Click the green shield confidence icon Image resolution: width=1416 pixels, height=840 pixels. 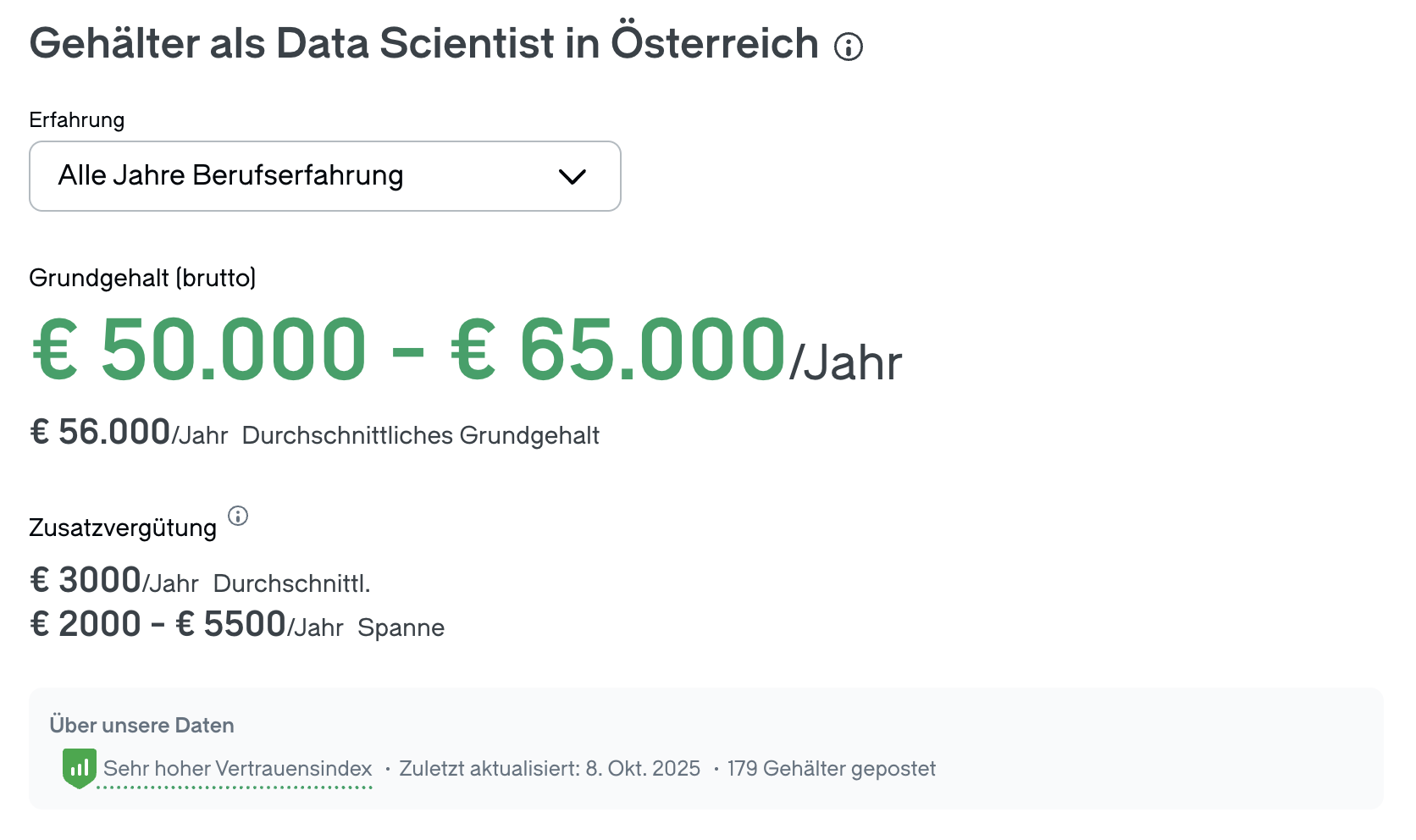coord(79,768)
